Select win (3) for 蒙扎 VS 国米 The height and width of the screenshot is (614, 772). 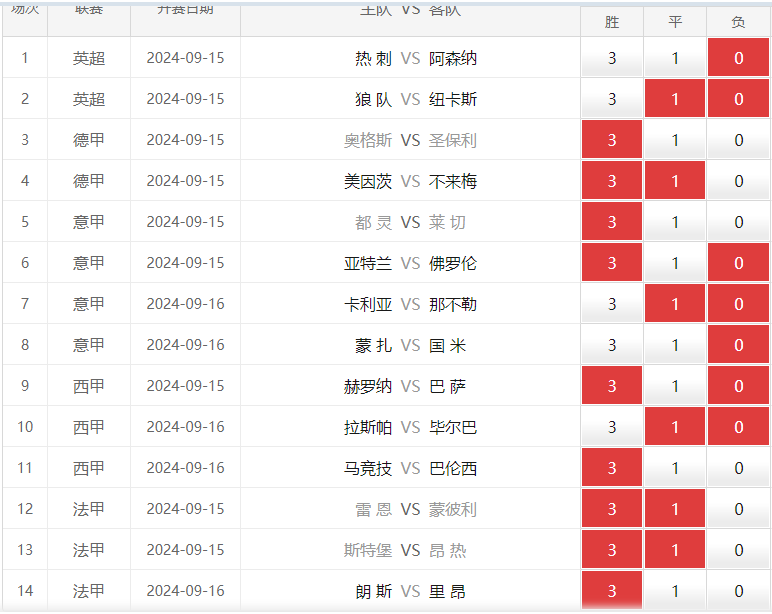[612, 345]
